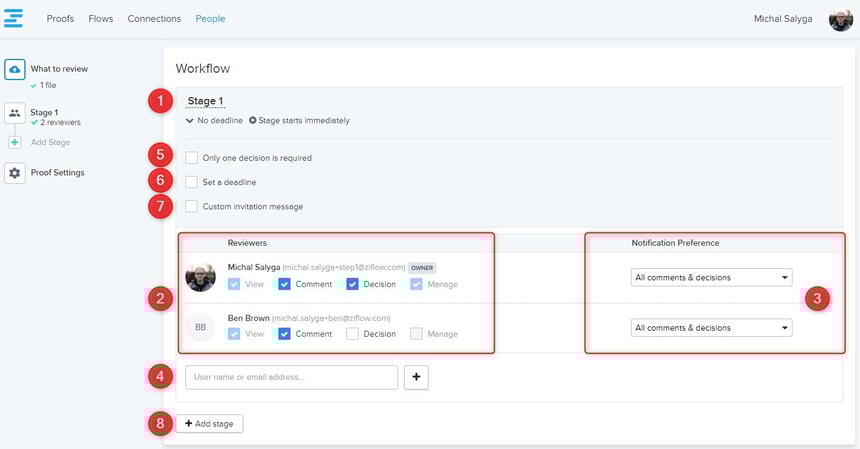This screenshot has height=449, width=860.
Task: Expand the No deadline chevron
Action: click(x=190, y=121)
